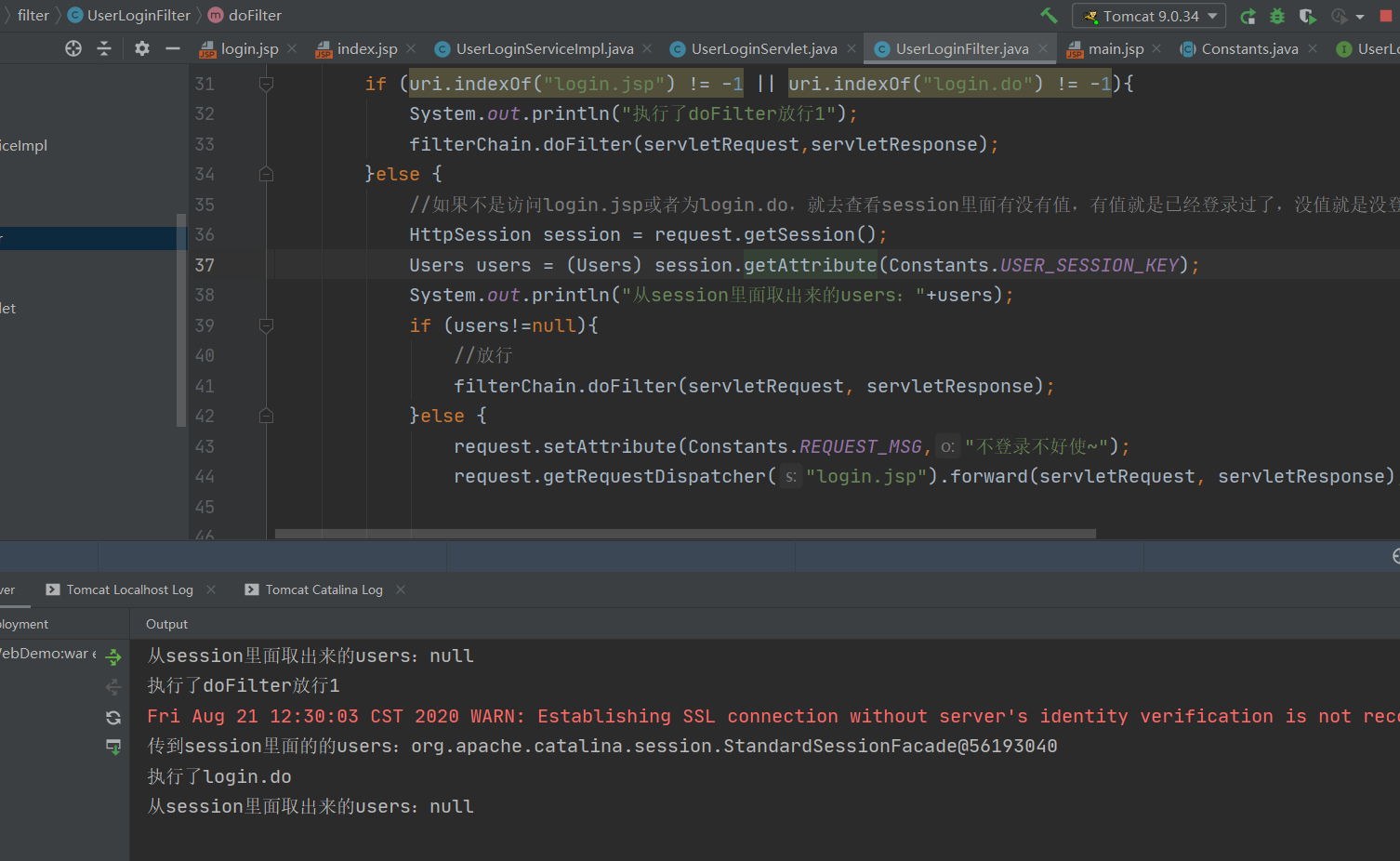Click REQUEST_MSG constant on line 43
This screenshot has height=861, width=1400.
[x=860, y=446]
